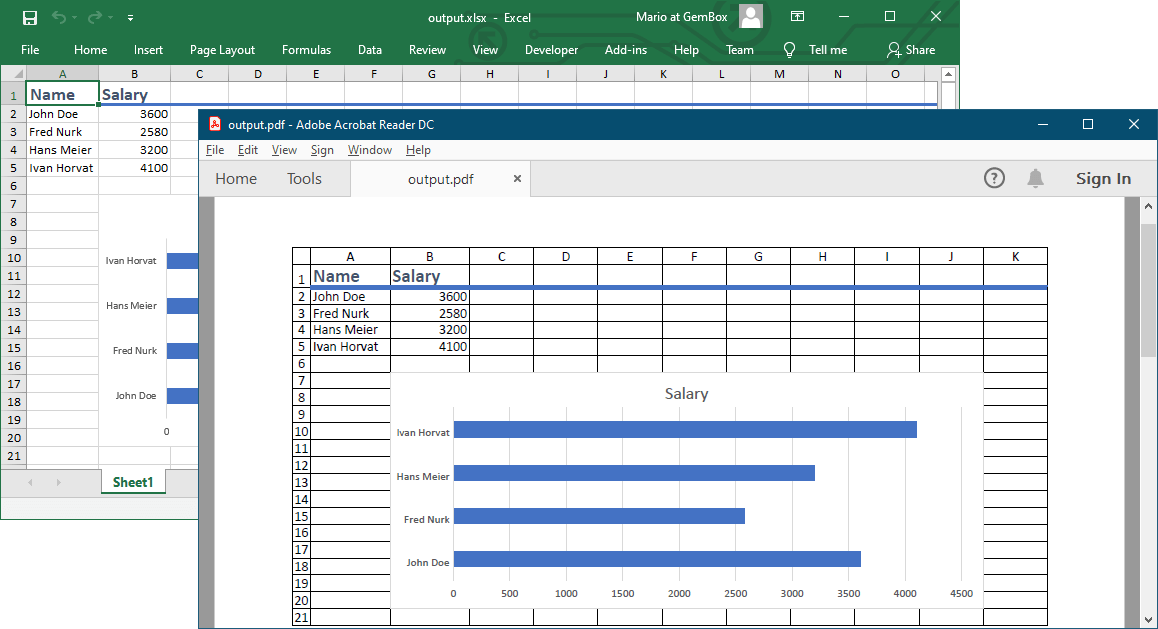Click the Tell me lightbulb icon
The width and height of the screenshot is (1158, 629).
789,50
